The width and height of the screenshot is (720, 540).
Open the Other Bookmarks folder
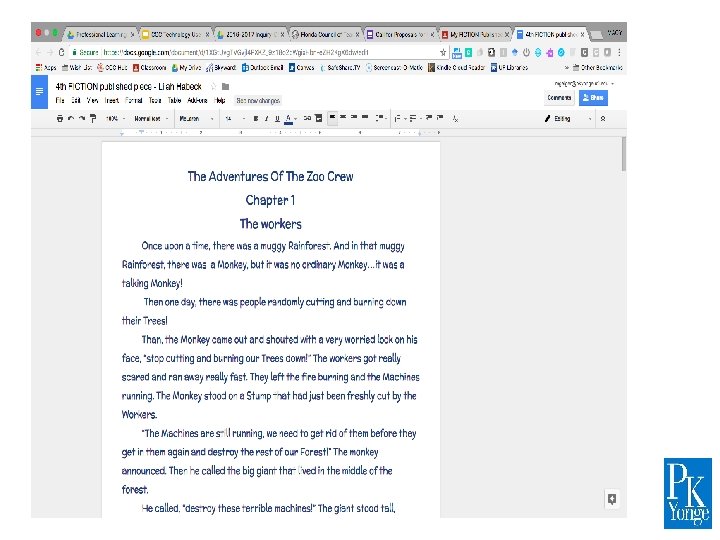[x=597, y=68]
